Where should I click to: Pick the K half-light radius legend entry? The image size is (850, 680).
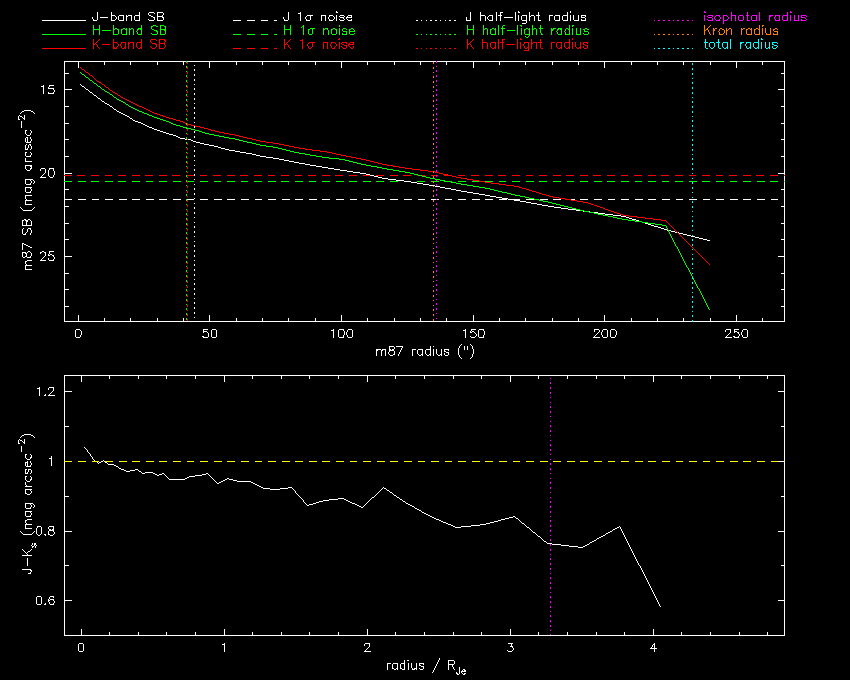526,45
